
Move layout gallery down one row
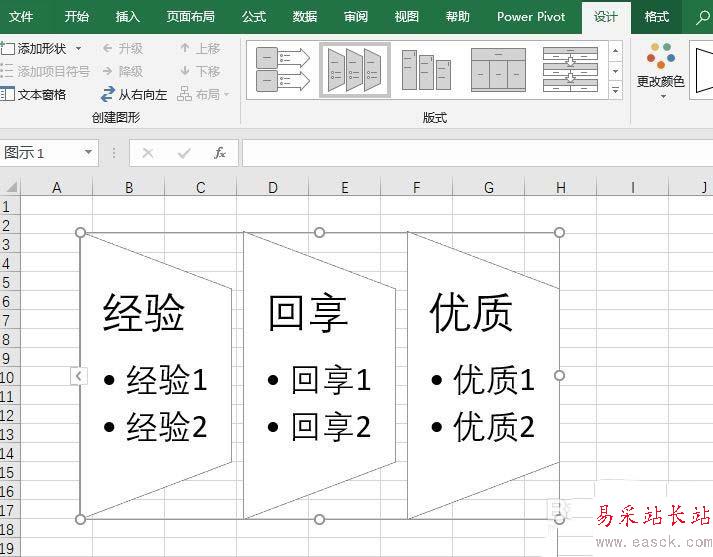coord(615,71)
